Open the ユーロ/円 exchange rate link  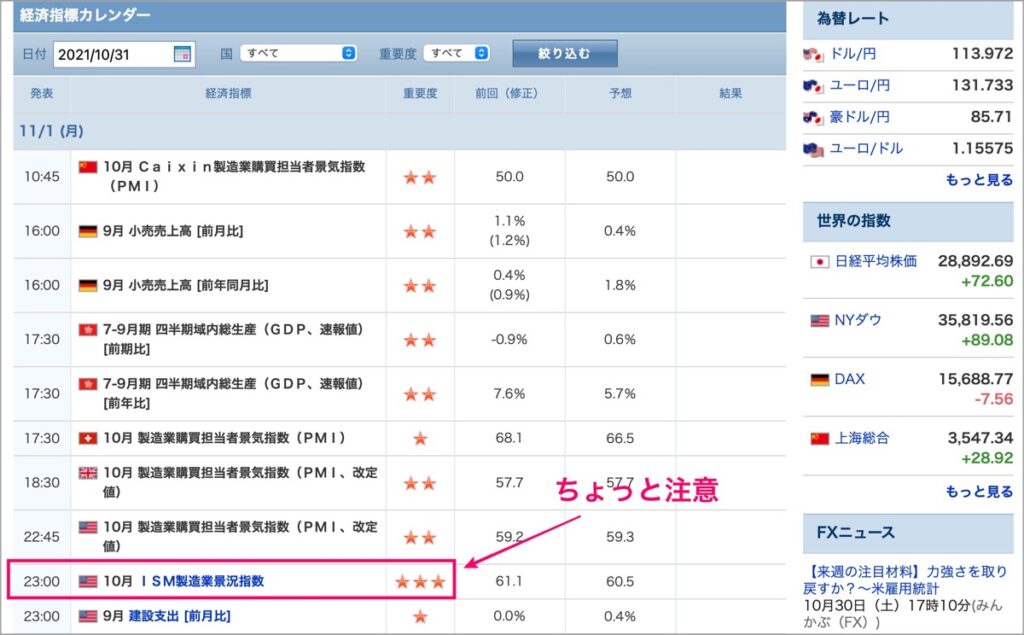(x=859, y=85)
